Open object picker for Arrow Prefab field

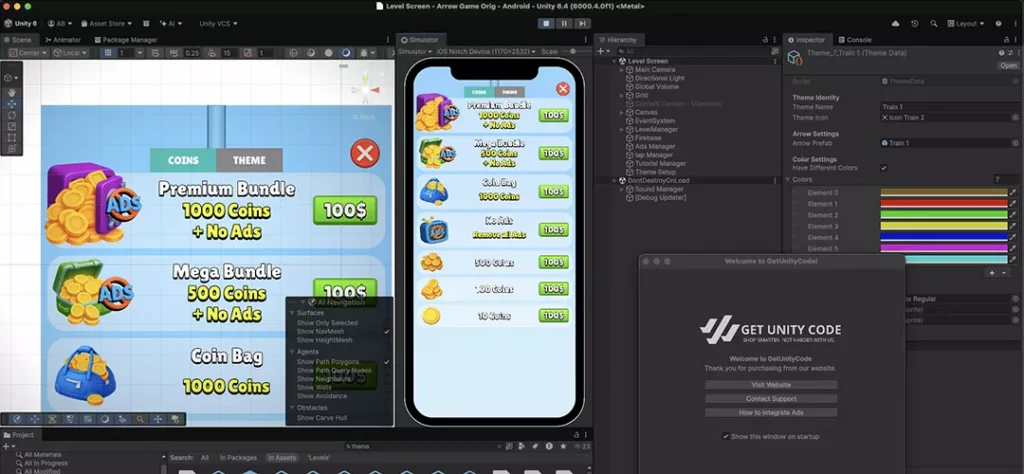click(1016, 143)
